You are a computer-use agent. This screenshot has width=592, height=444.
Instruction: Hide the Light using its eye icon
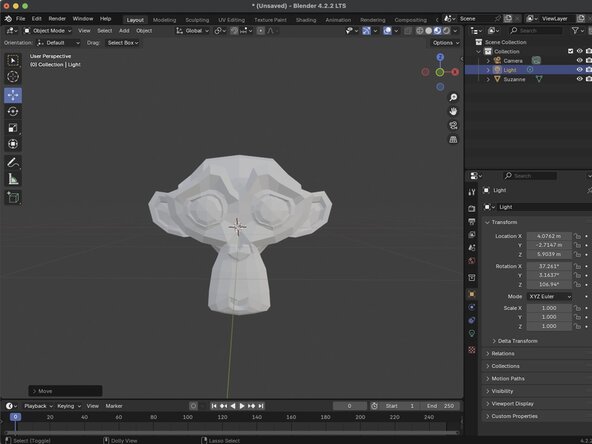click(580, 69)
